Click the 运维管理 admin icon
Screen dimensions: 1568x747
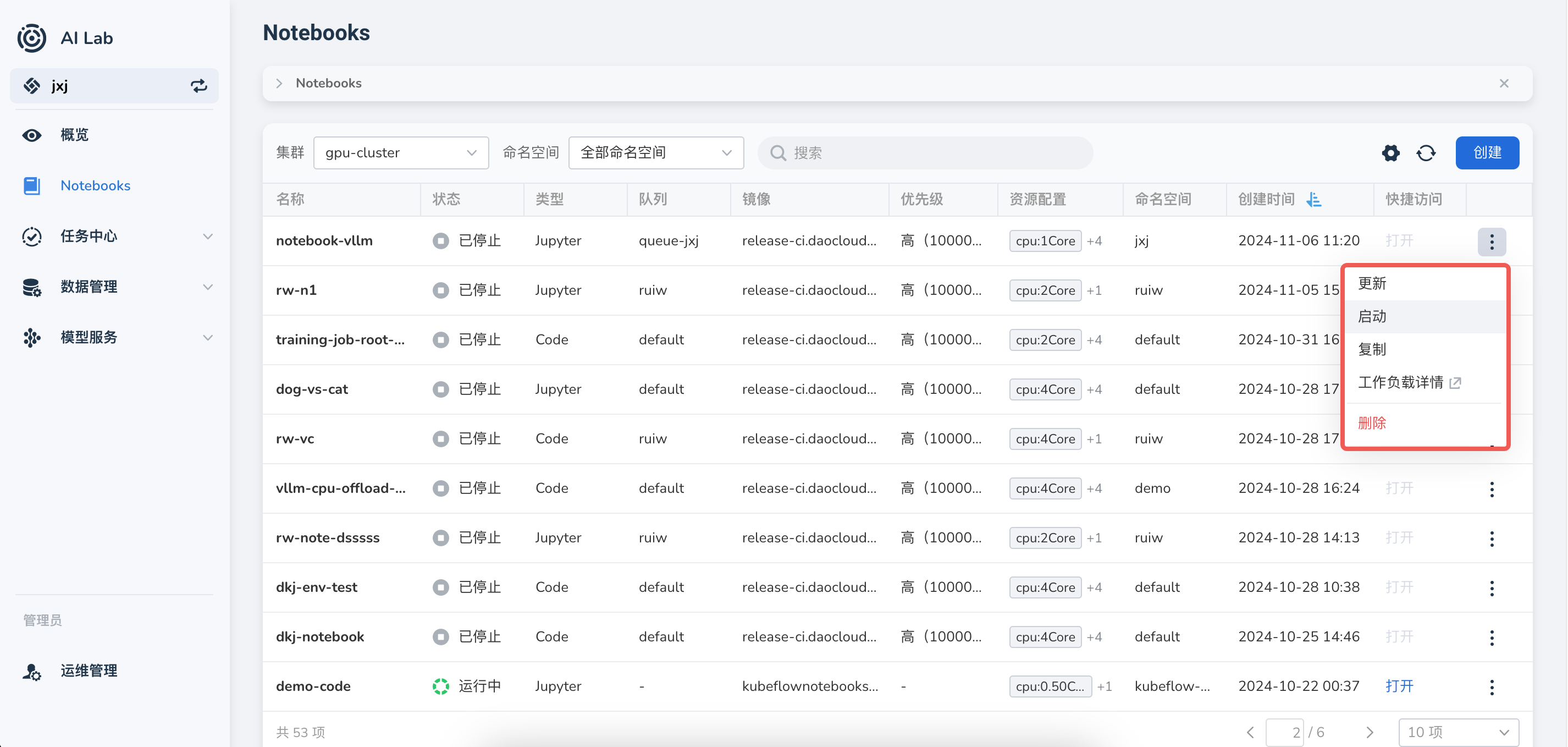pyautogui.click(x=32, y=672)
